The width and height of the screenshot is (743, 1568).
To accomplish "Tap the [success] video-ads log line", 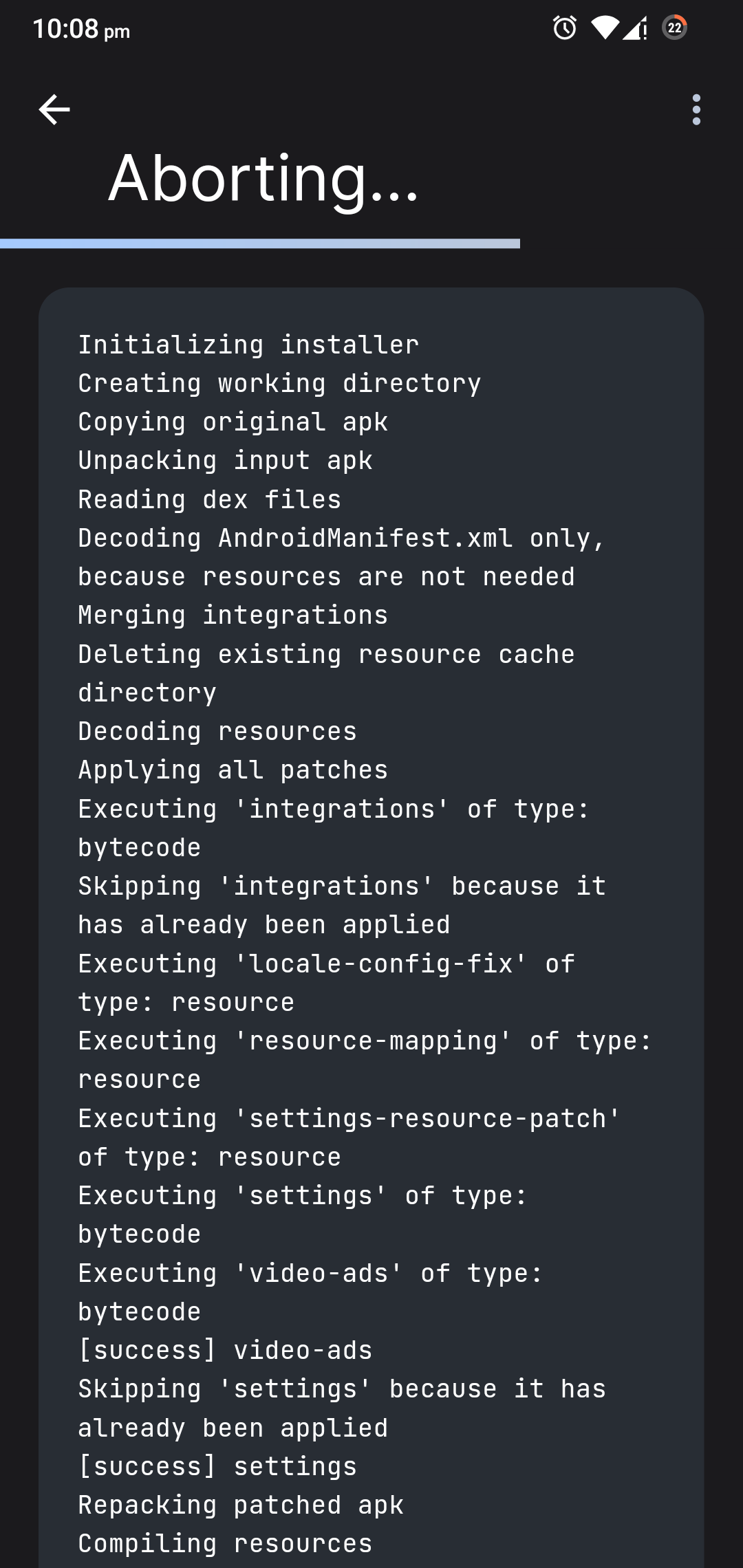I will (225, 1349).
